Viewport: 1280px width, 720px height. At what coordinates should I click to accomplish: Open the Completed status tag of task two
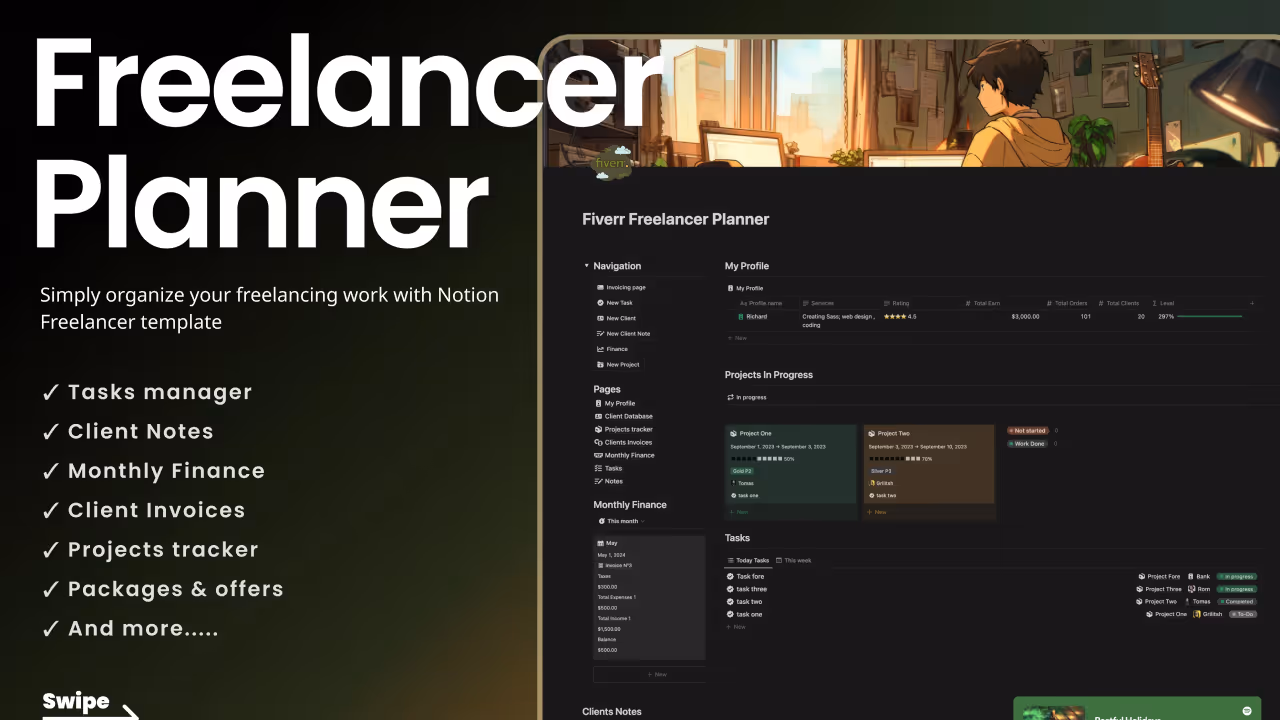point(1236,602)
